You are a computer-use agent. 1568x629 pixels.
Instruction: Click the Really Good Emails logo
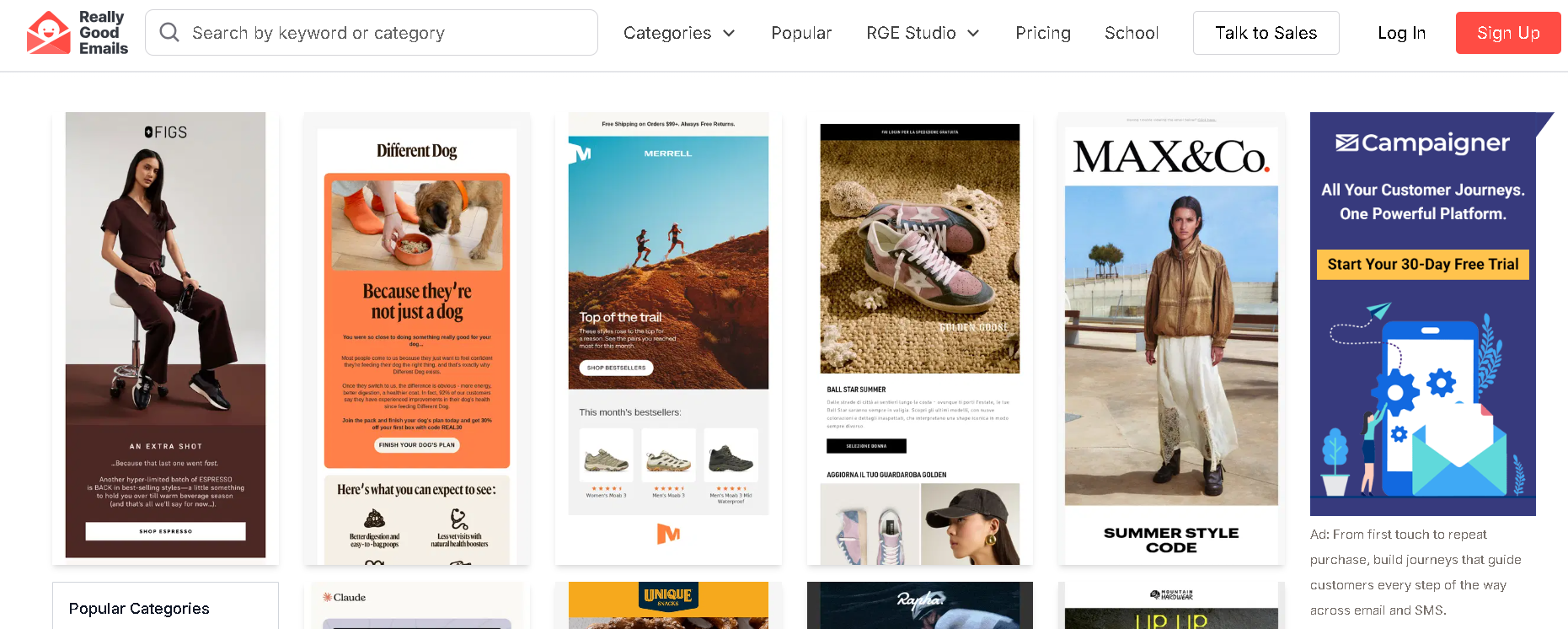(x=78, y=33)
